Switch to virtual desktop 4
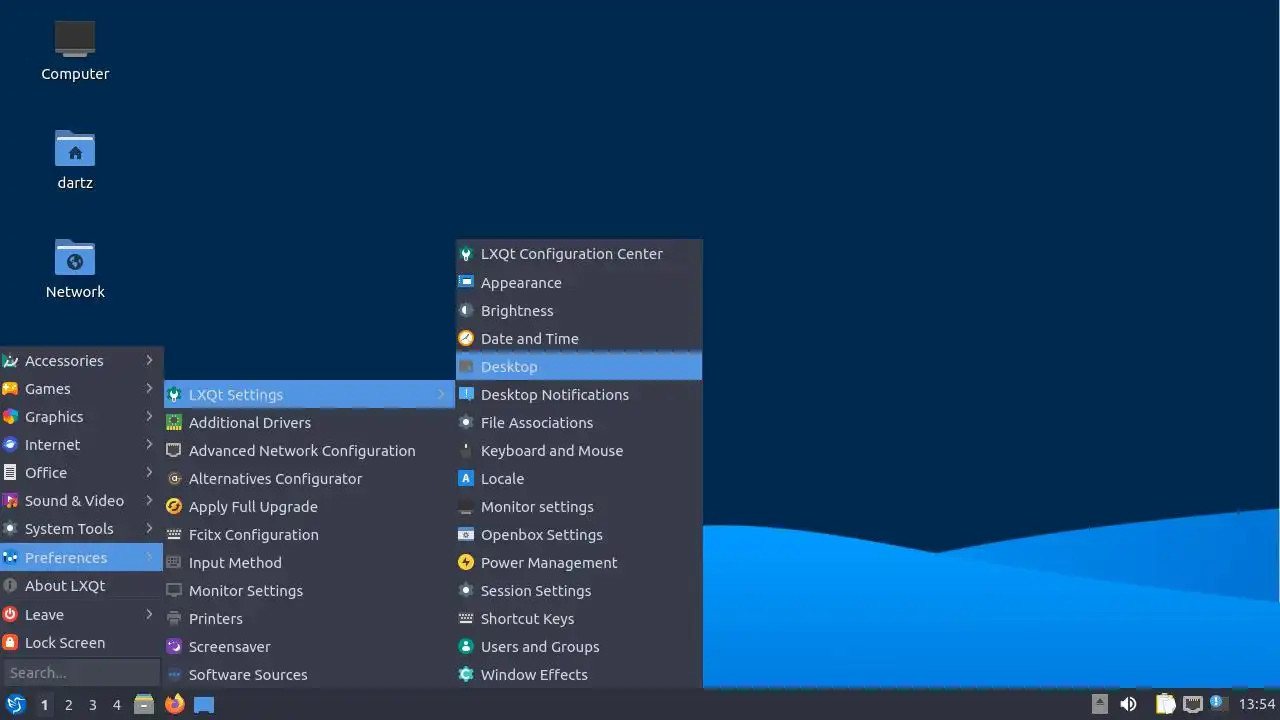Viewport: 1280px width, 720px height. point(116,705)
